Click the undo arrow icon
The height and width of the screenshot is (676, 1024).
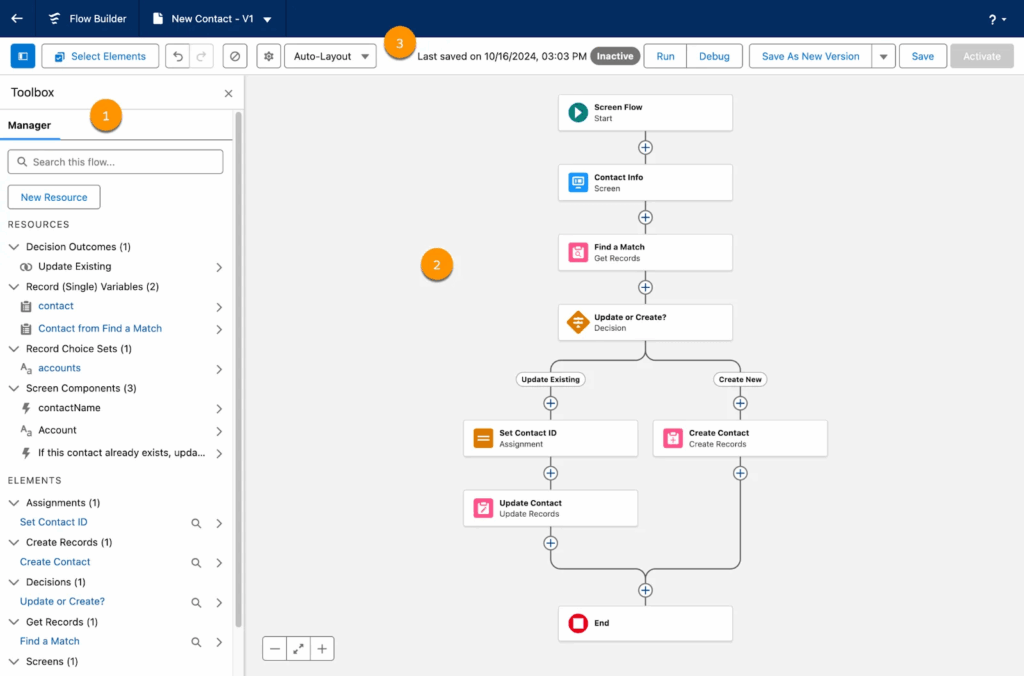[177, 56]
